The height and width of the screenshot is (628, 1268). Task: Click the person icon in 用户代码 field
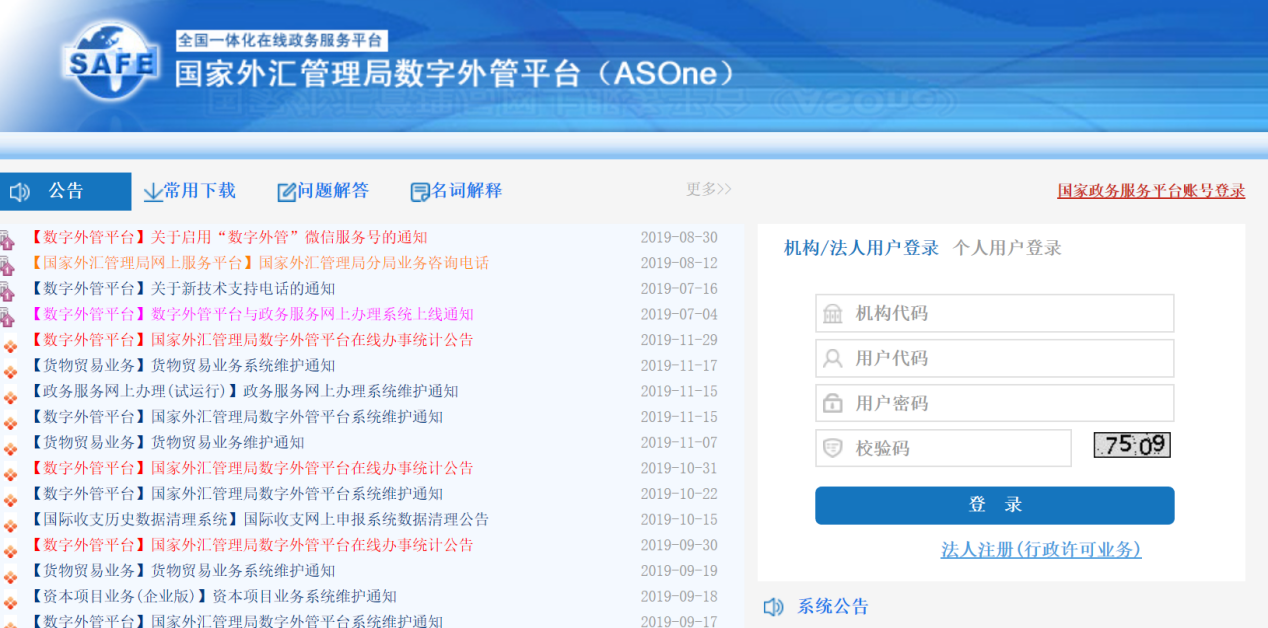(832, 358)
